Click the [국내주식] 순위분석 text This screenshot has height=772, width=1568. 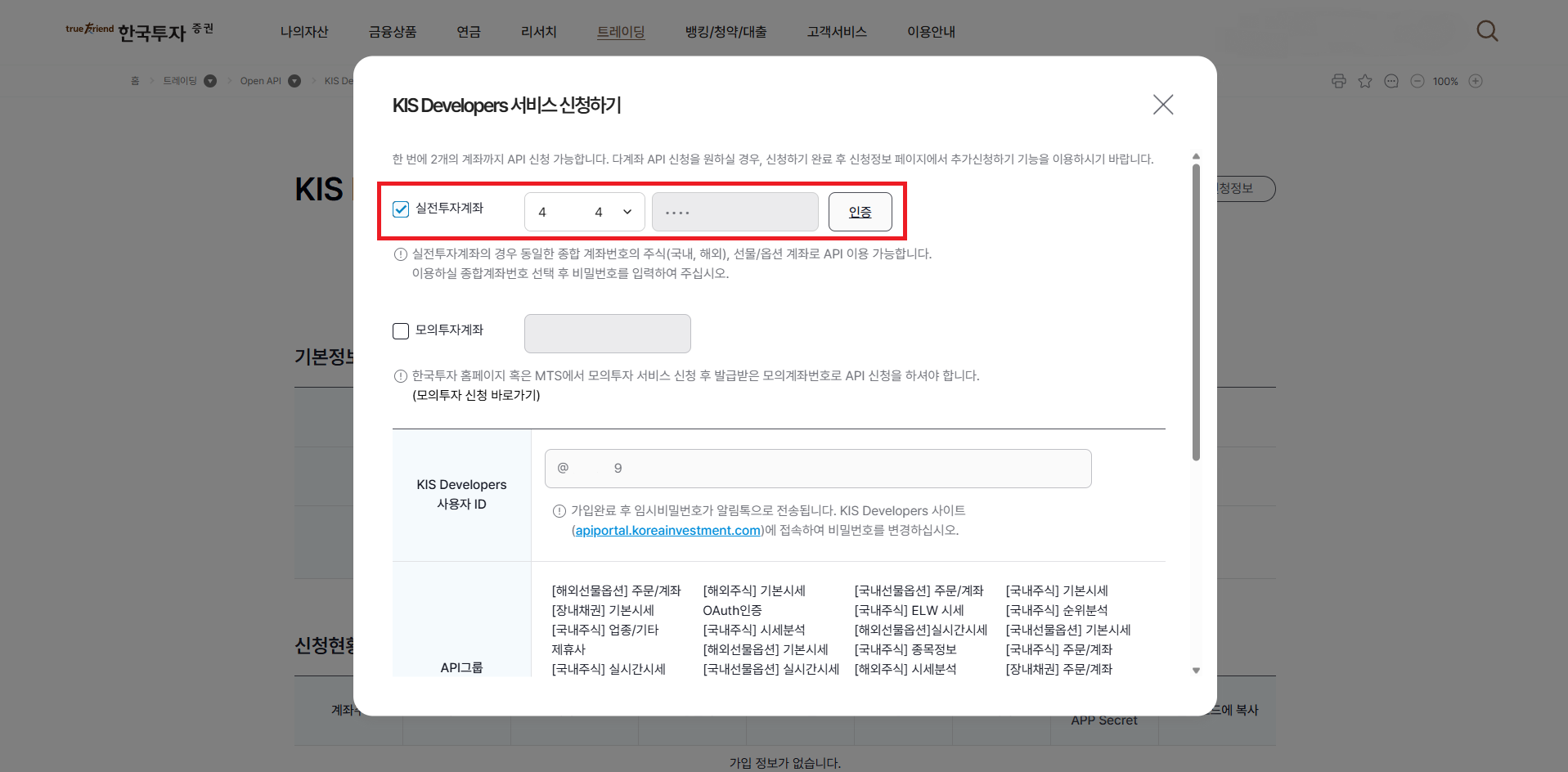[x=1057, y=610]
